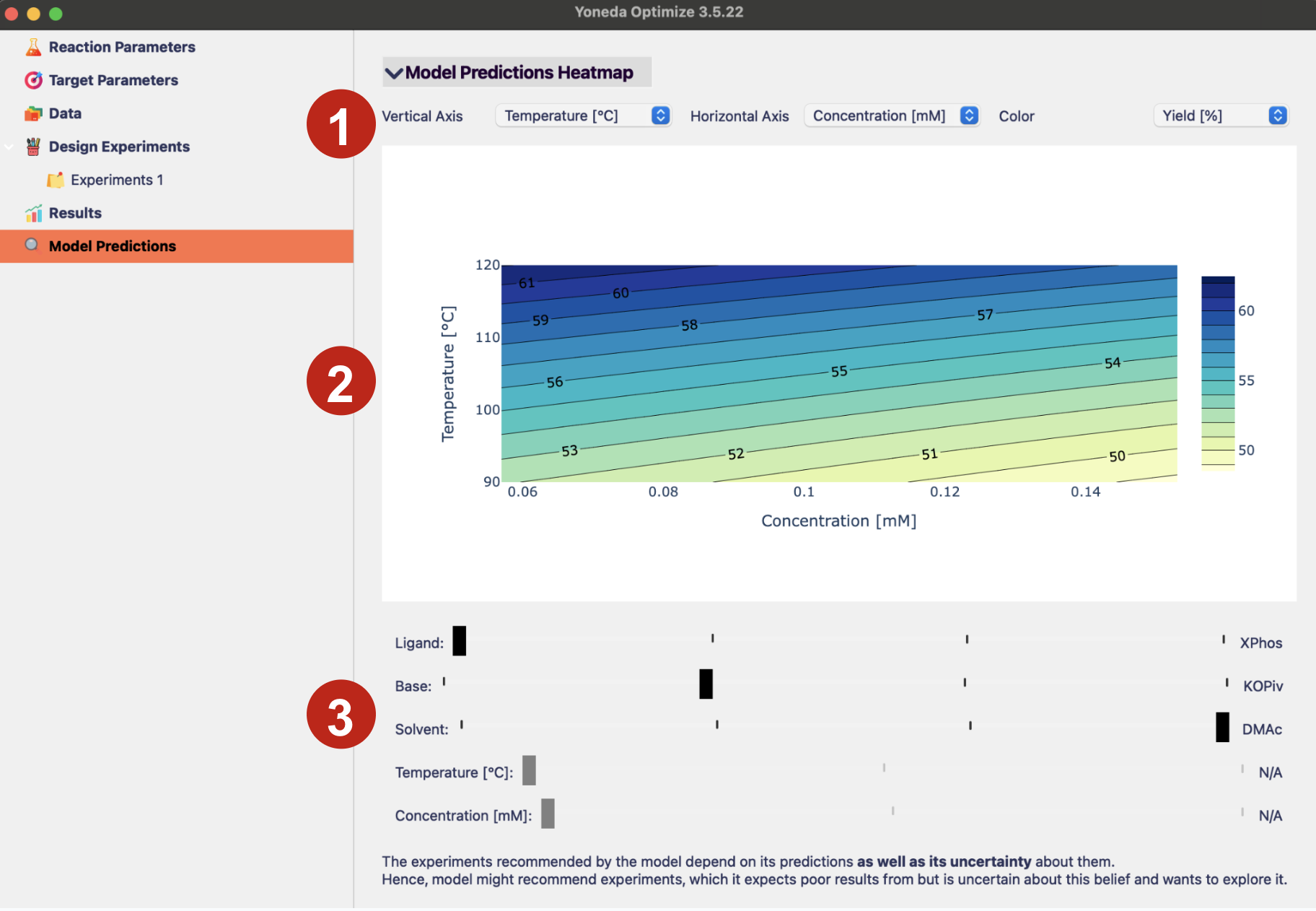The width and height of the screenshot is (1316, 911).
Task: Click the 50 contour label on heatmap
Action: click(1117, 456)
